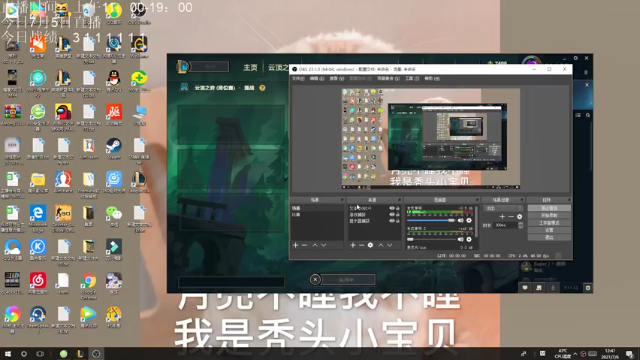Move the selected scene down in the list

pos(324,245)
